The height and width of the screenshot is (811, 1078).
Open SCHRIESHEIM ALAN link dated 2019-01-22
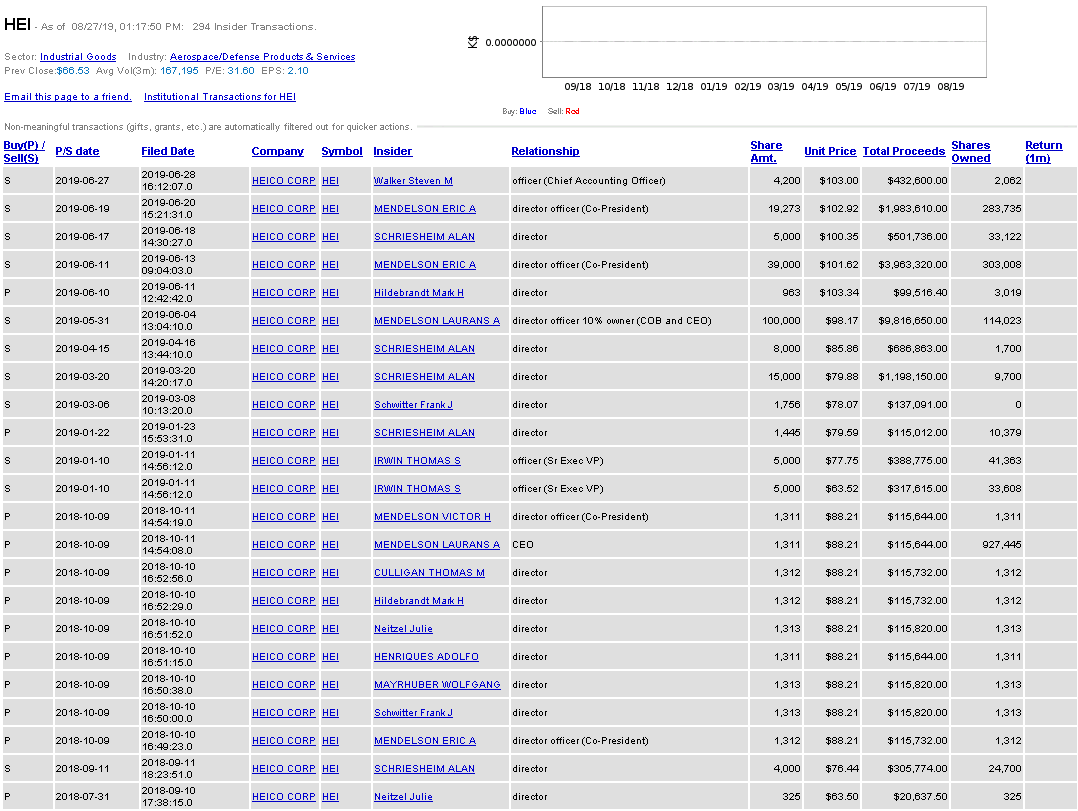coord(424,433)
